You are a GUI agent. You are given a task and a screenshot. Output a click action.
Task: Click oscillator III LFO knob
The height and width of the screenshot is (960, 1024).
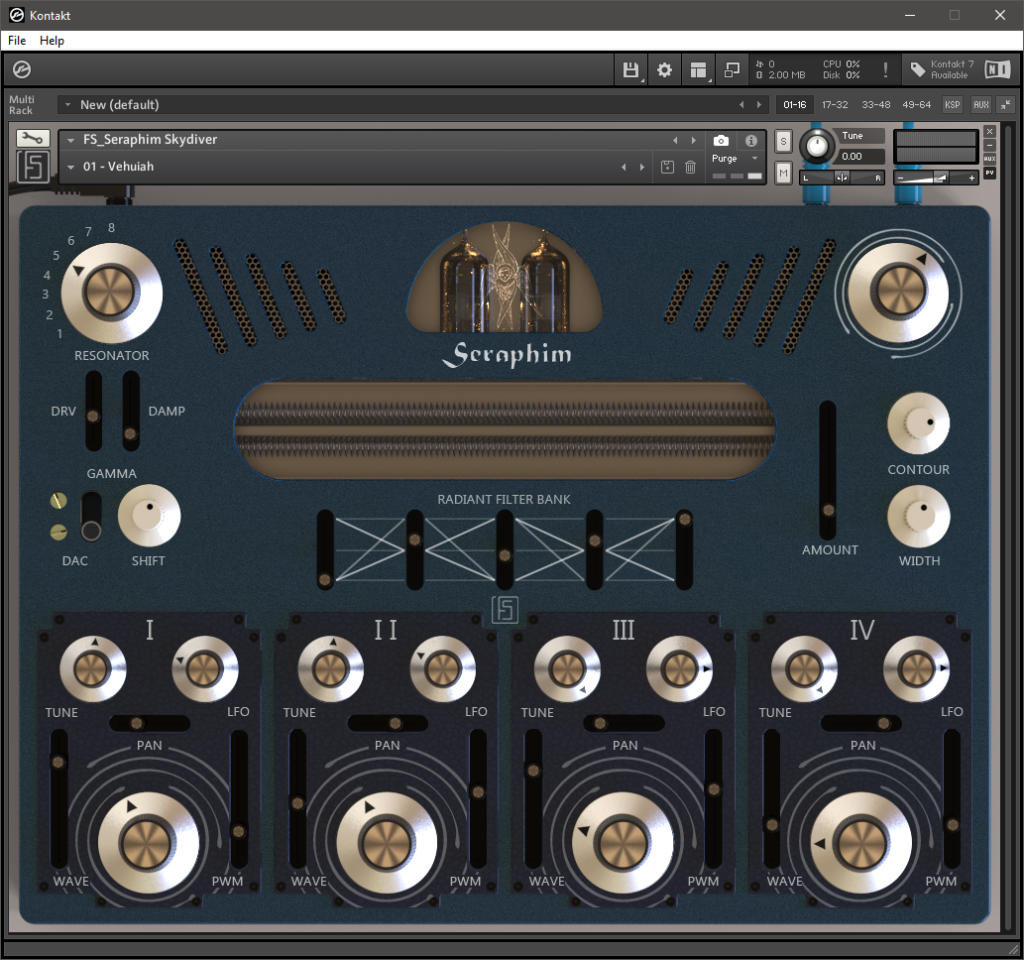point(680,669)
